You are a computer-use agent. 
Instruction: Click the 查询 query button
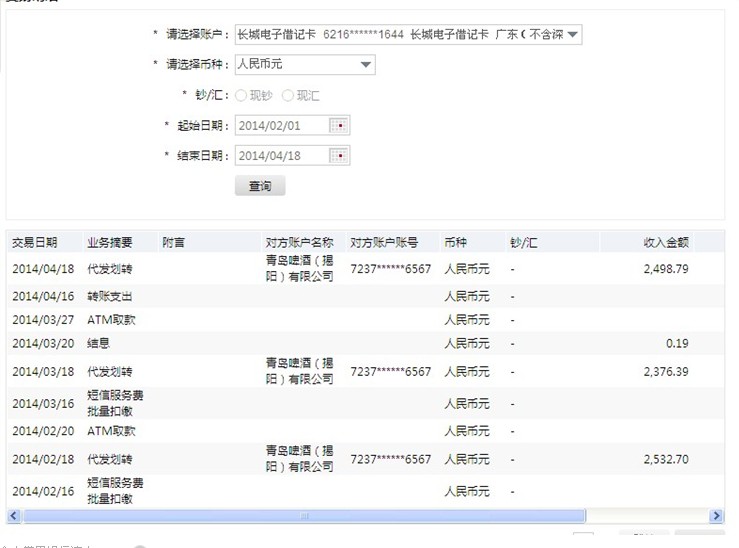260,186
